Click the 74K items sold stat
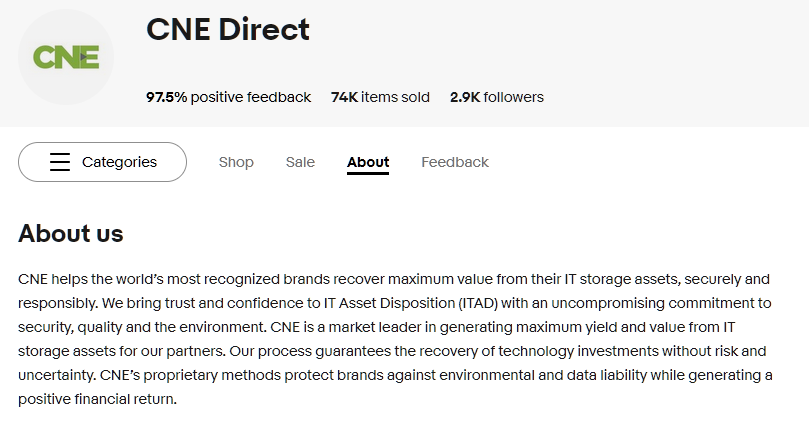 (380, 97)
